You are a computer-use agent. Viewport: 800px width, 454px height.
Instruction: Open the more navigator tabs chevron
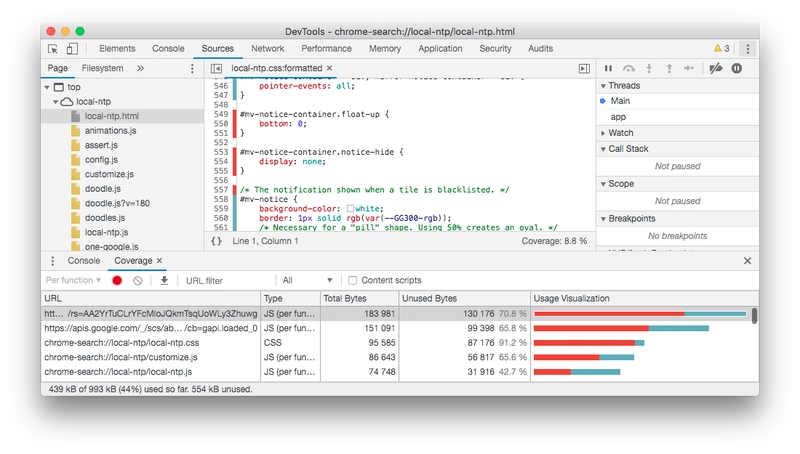[x=140, y=68]
